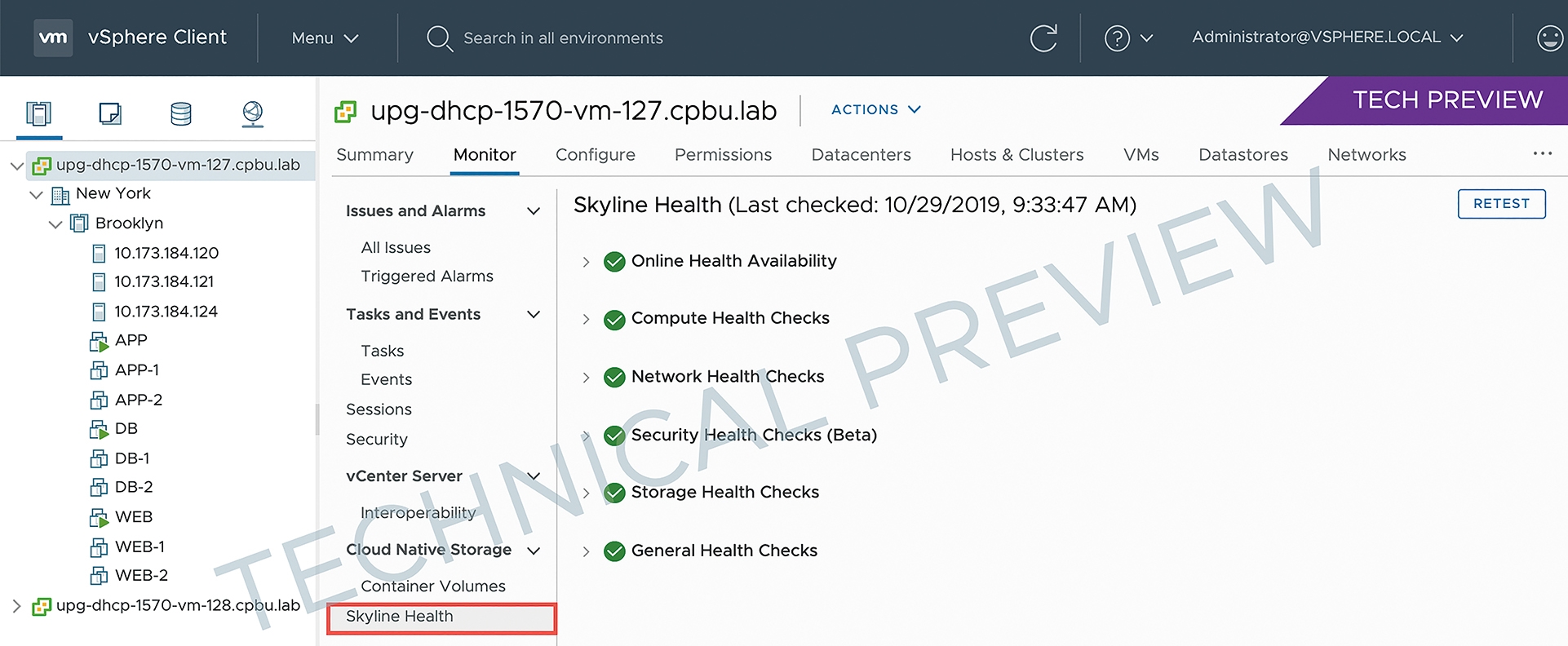Image resolution: width=1568 pixels, height=646 pixels.
Task: Switch to the Datacenters tab
Action: coord(861,155)
